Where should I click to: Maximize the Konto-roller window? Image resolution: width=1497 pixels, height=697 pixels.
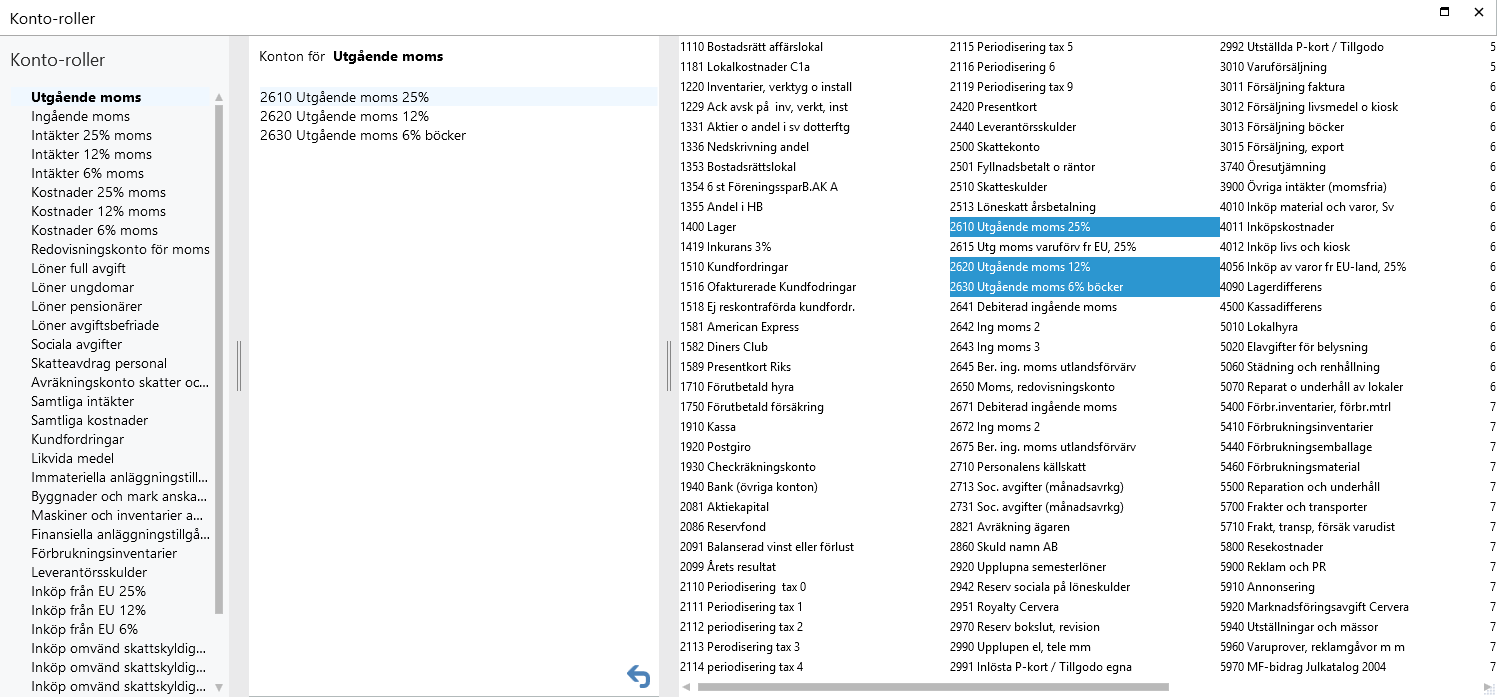[1444, 12]
